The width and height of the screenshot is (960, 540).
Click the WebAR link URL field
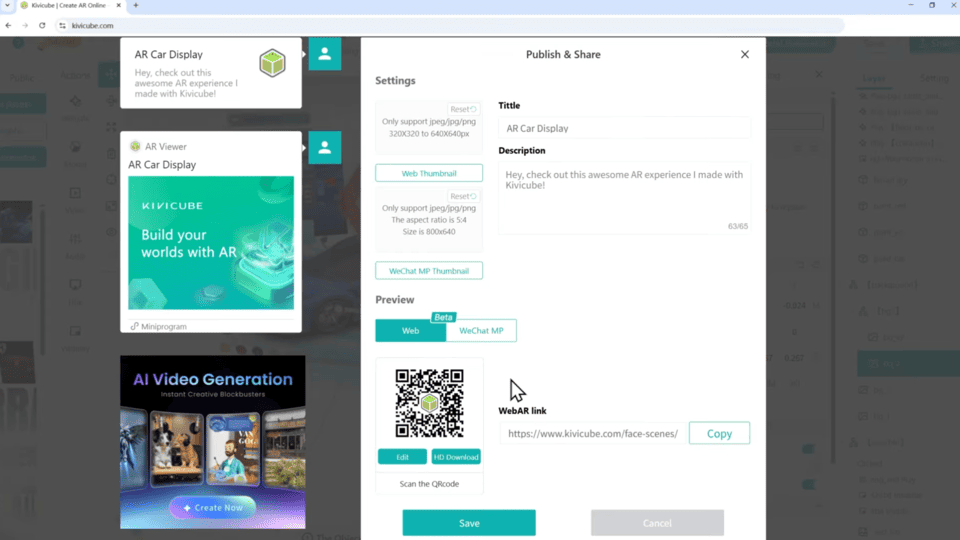click(x=593, y=433)
